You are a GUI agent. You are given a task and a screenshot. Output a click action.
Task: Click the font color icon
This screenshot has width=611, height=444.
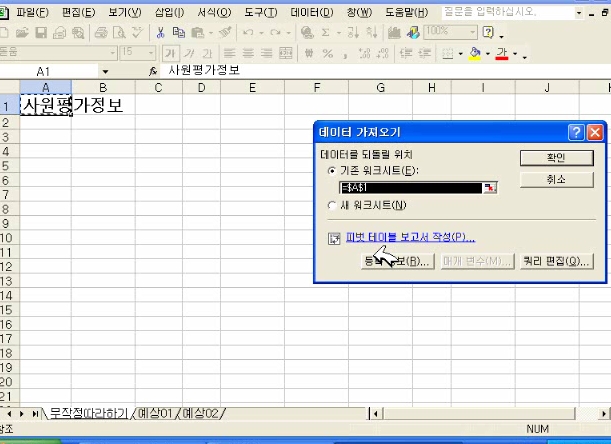click(x=502, y=53)
